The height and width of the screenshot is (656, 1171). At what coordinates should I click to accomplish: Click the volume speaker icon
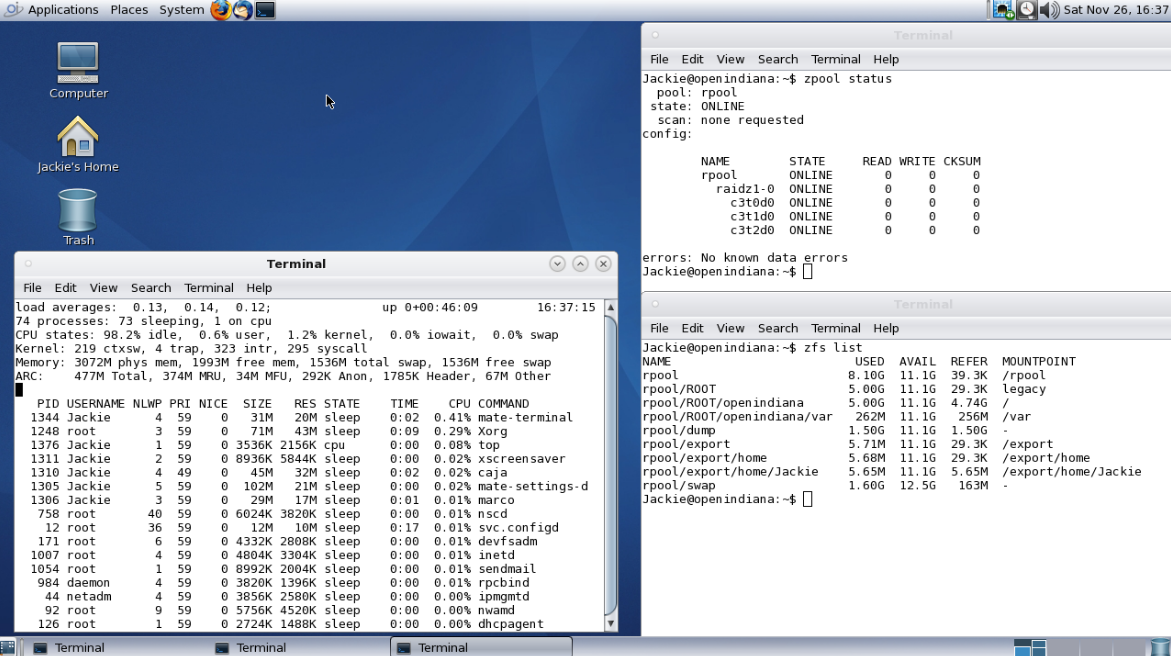point(1049,10)
